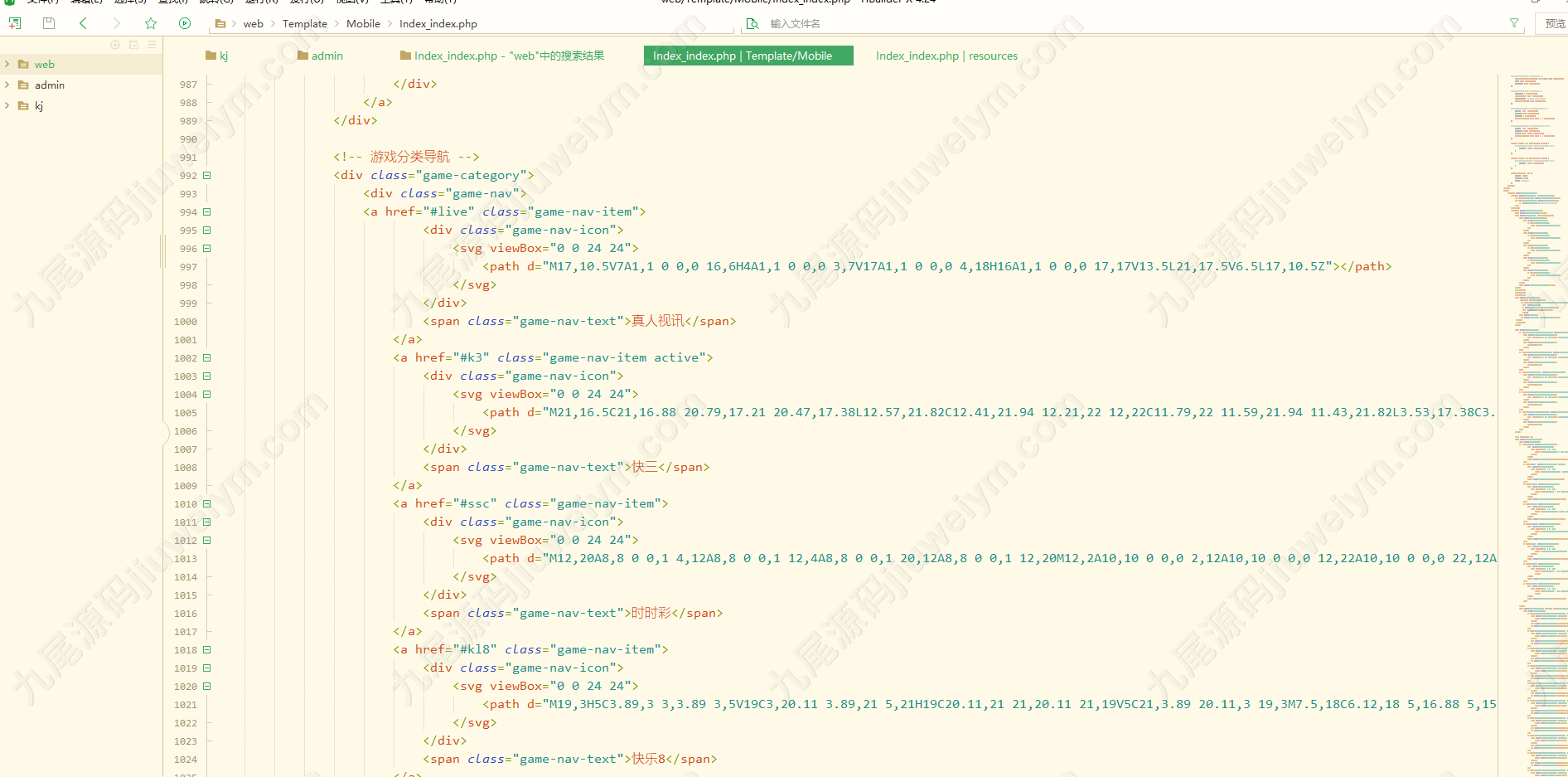Click the new file icon in toolbar
1568x777 pixels.
tap(14, 23)
